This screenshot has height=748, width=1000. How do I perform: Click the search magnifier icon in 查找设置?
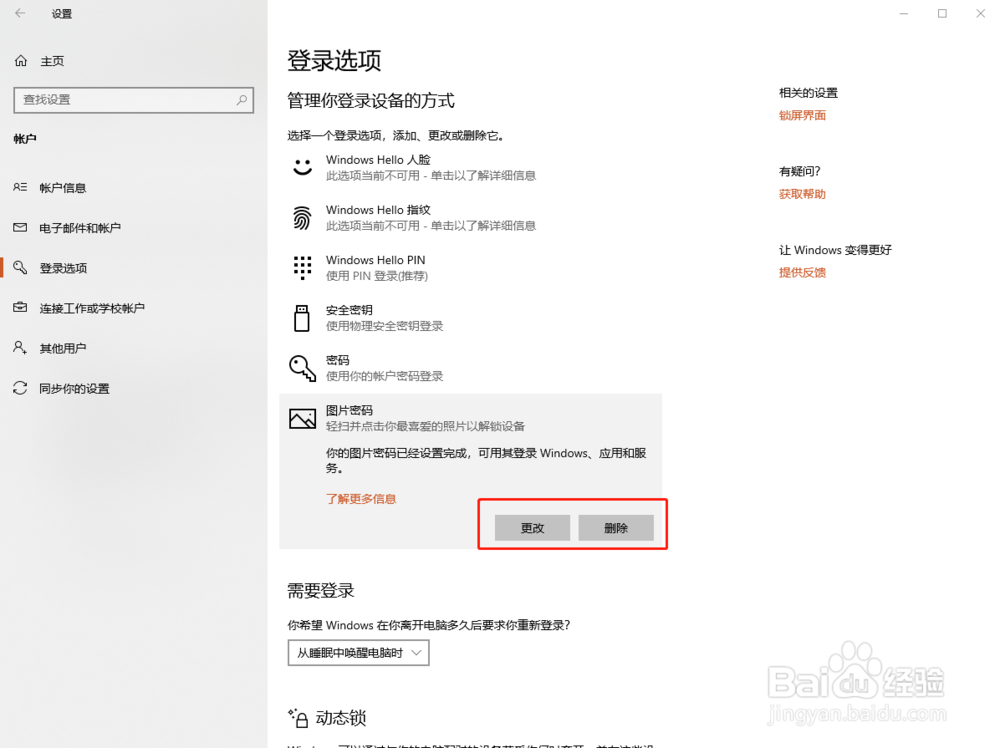242,100
